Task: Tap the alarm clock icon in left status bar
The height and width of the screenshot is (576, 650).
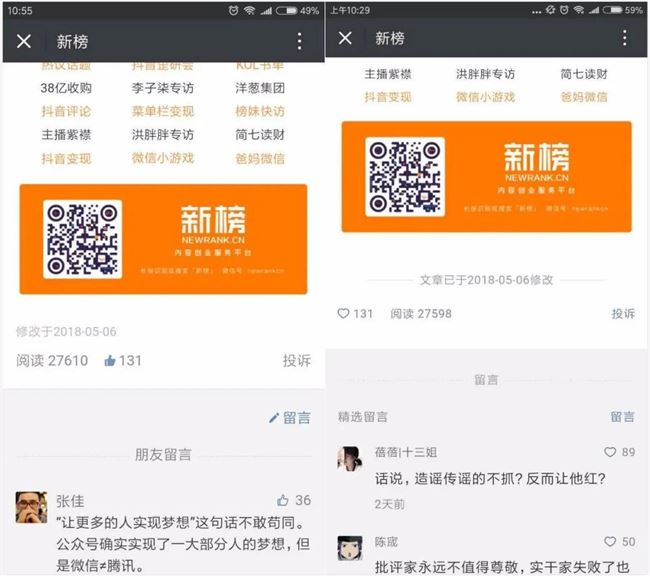Action: (233, 10)
